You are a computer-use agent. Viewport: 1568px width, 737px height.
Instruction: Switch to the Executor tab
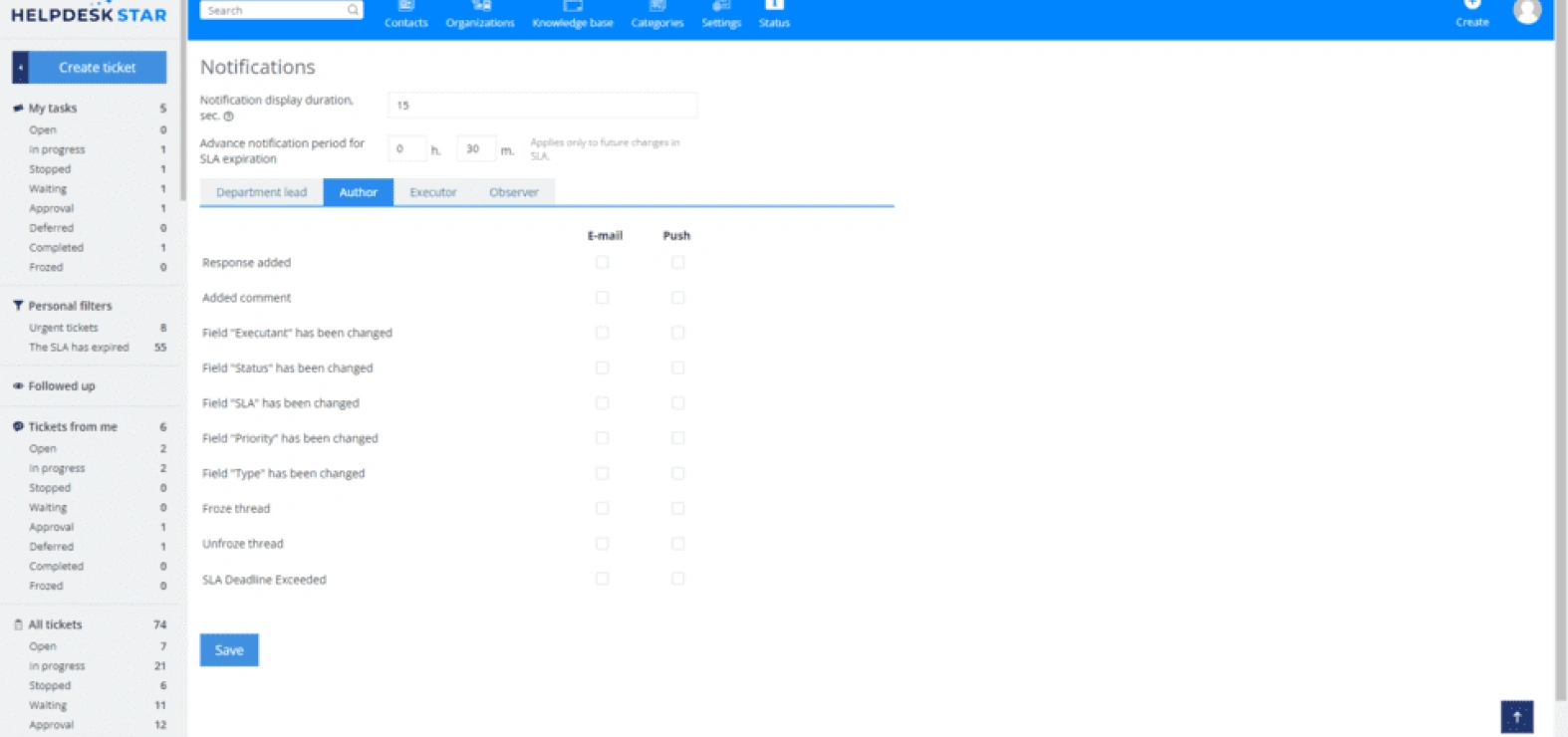point(433,192)
